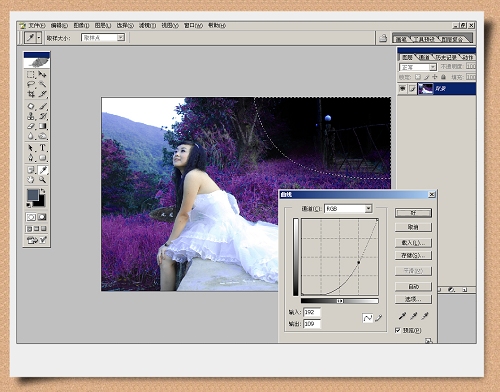
Task: Select the Notes tool
Action: 31,170
